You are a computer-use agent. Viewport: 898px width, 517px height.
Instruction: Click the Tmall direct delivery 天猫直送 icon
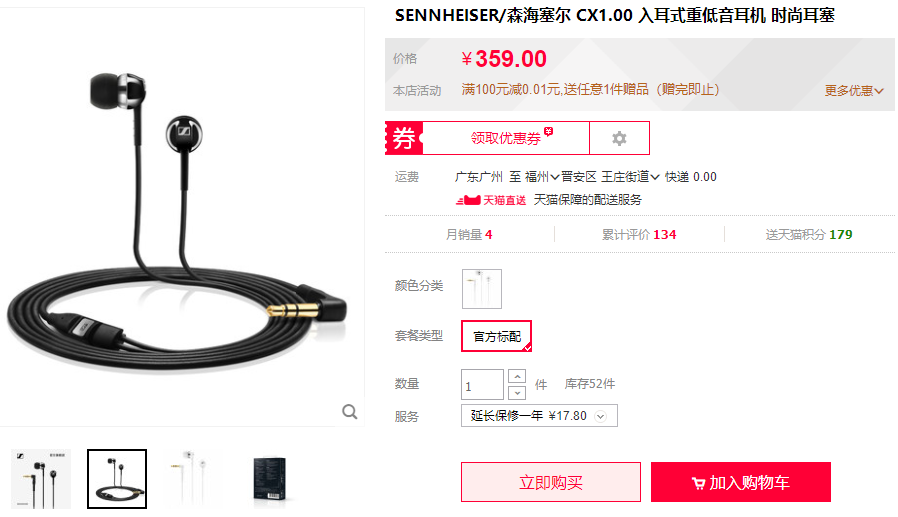click(491, 200)
